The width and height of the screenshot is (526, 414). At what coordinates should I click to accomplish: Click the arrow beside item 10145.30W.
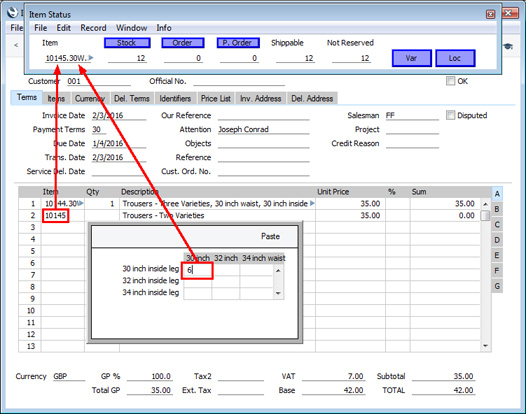(91, 58)
